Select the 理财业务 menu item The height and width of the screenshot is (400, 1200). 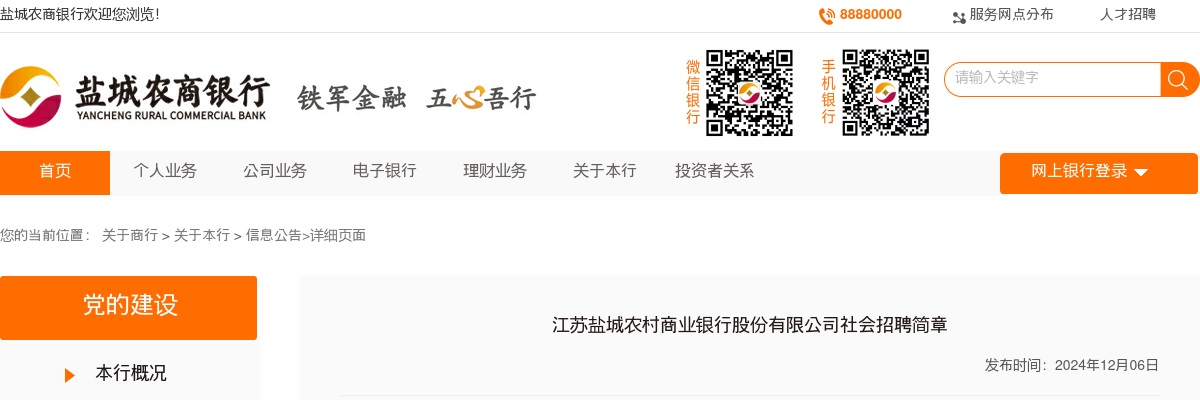(x=495, y=171)
